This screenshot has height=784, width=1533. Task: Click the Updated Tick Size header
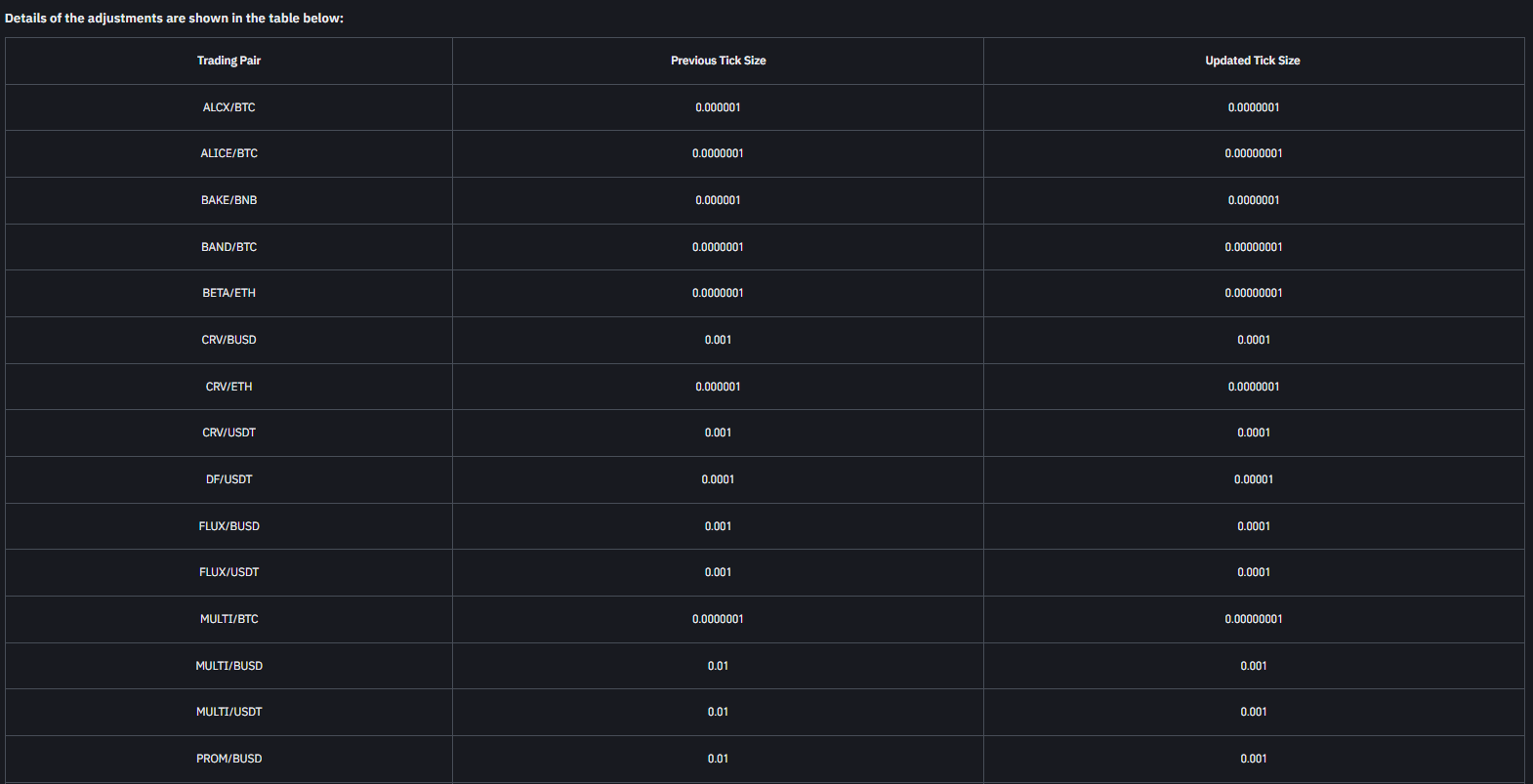(x=1253, y=61)
